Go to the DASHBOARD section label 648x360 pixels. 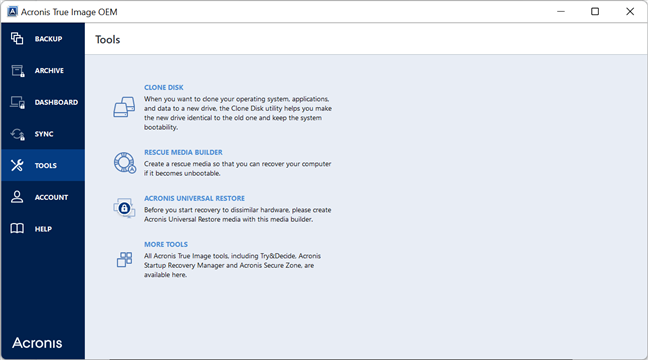point(56,103)
